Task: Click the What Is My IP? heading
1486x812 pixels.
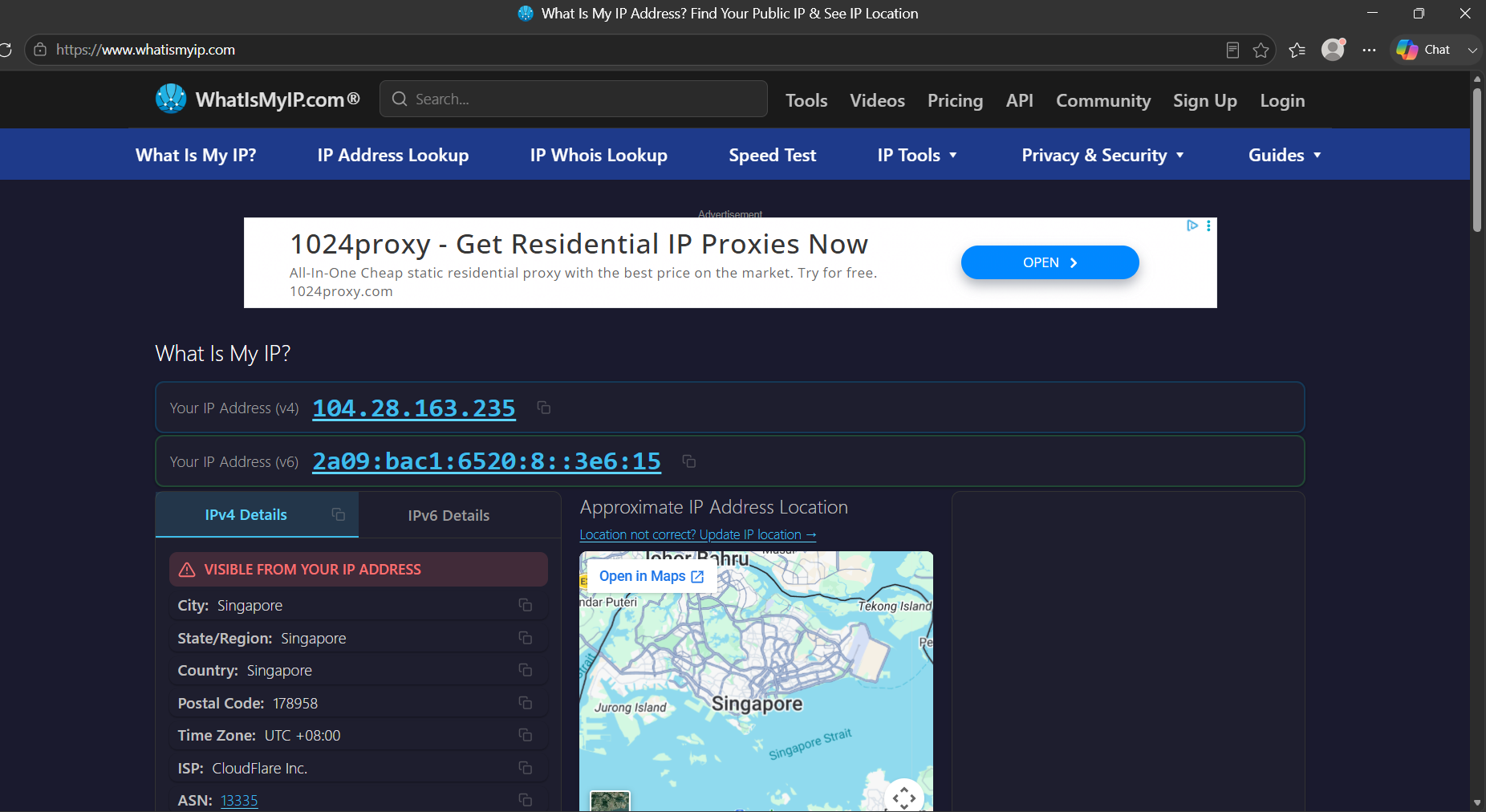Action: click(x=223, y=353)
